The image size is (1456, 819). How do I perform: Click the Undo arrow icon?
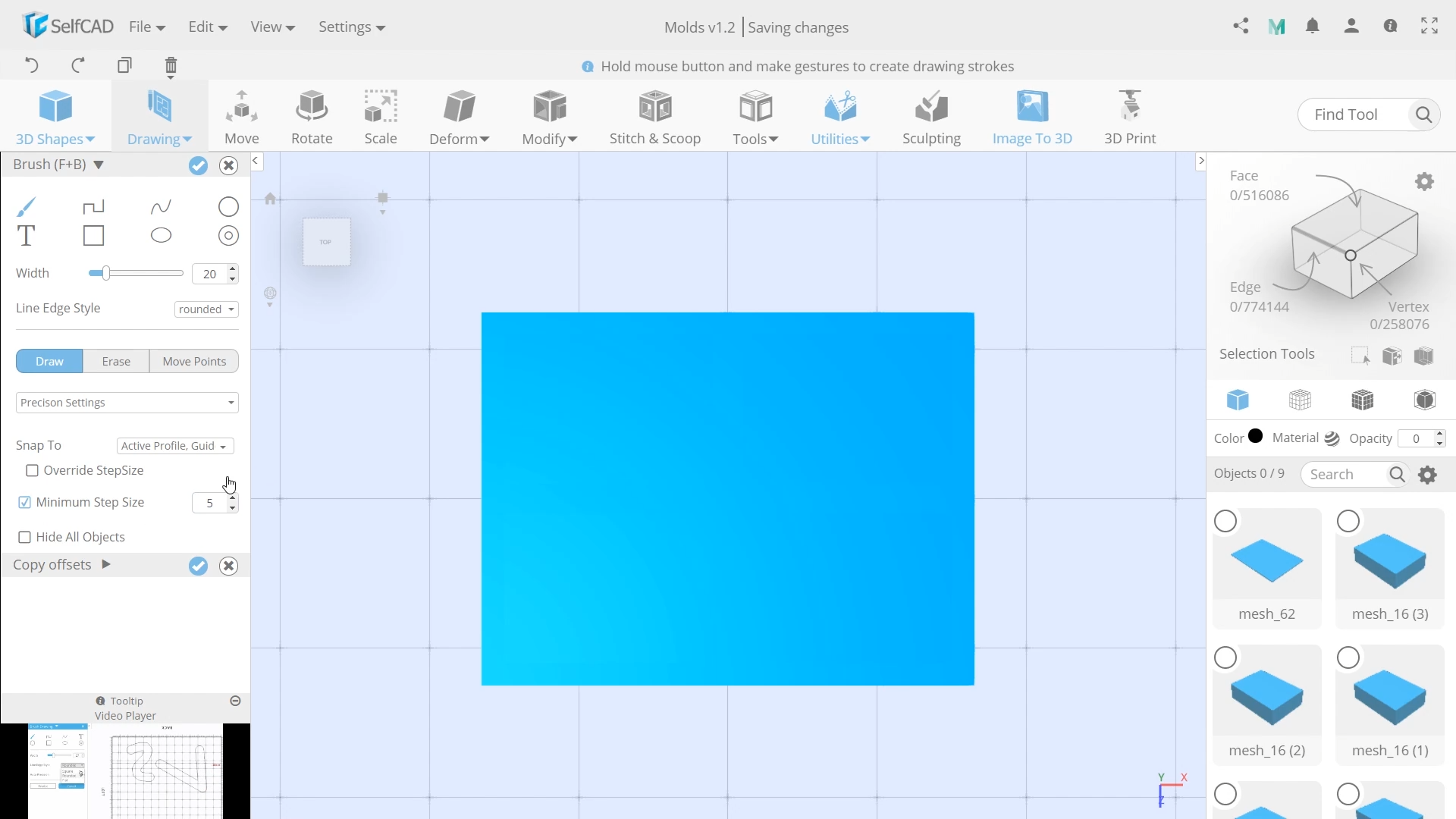coord(31,65)
